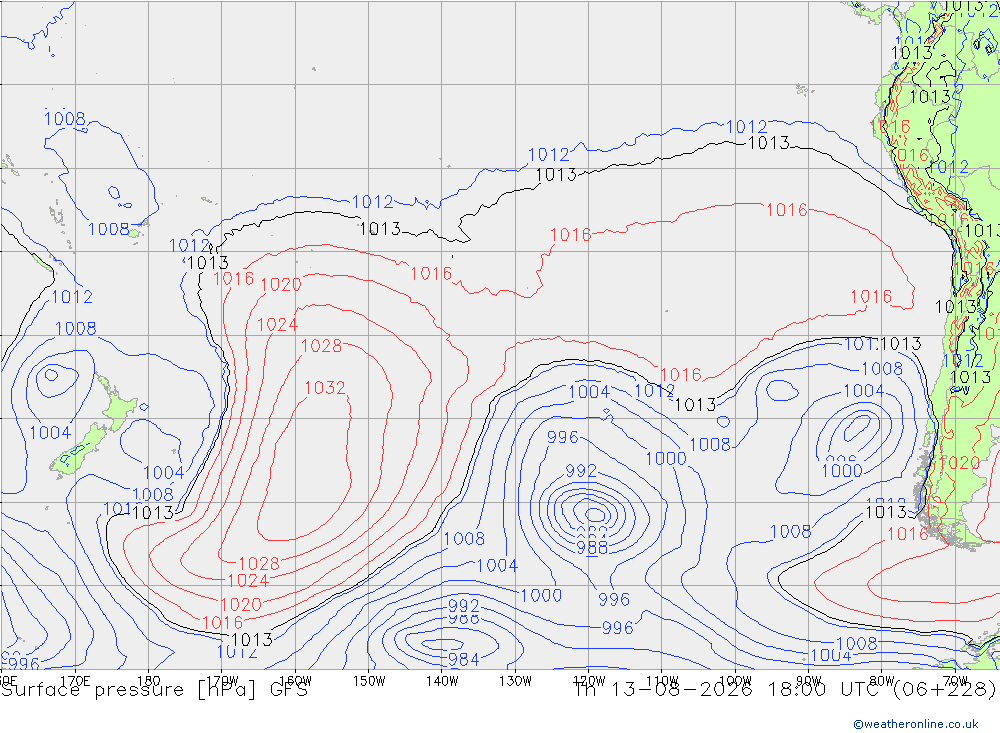The height and width of the screenshot is (733, 1000).
Task: Click the New Zealand South Island landmass
Action: [81, 448]
